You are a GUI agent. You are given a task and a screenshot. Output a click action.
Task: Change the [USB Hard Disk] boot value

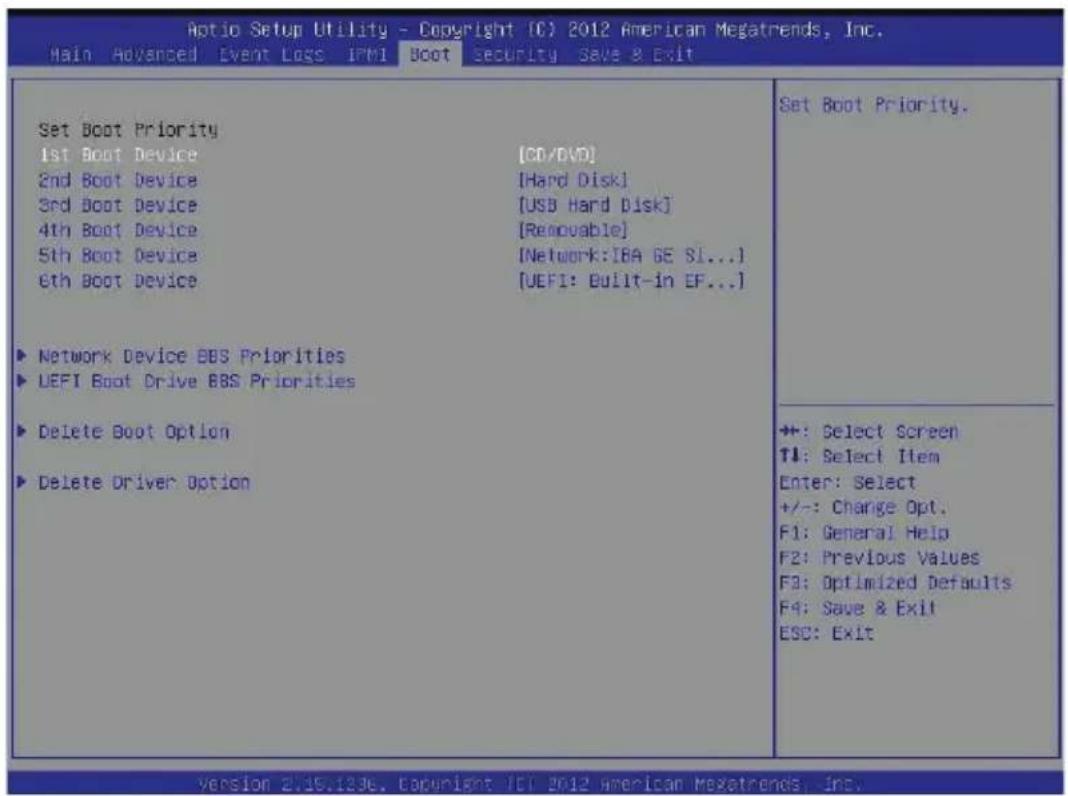point(595,206)
